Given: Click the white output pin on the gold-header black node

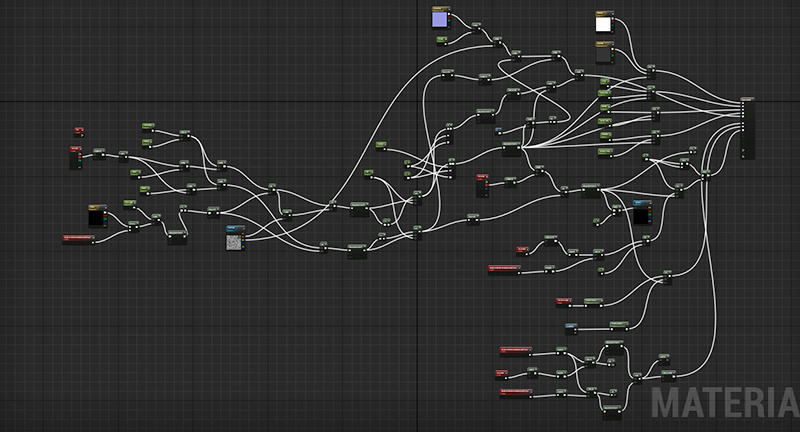Looking at the screenshot, I should [105, 213].
